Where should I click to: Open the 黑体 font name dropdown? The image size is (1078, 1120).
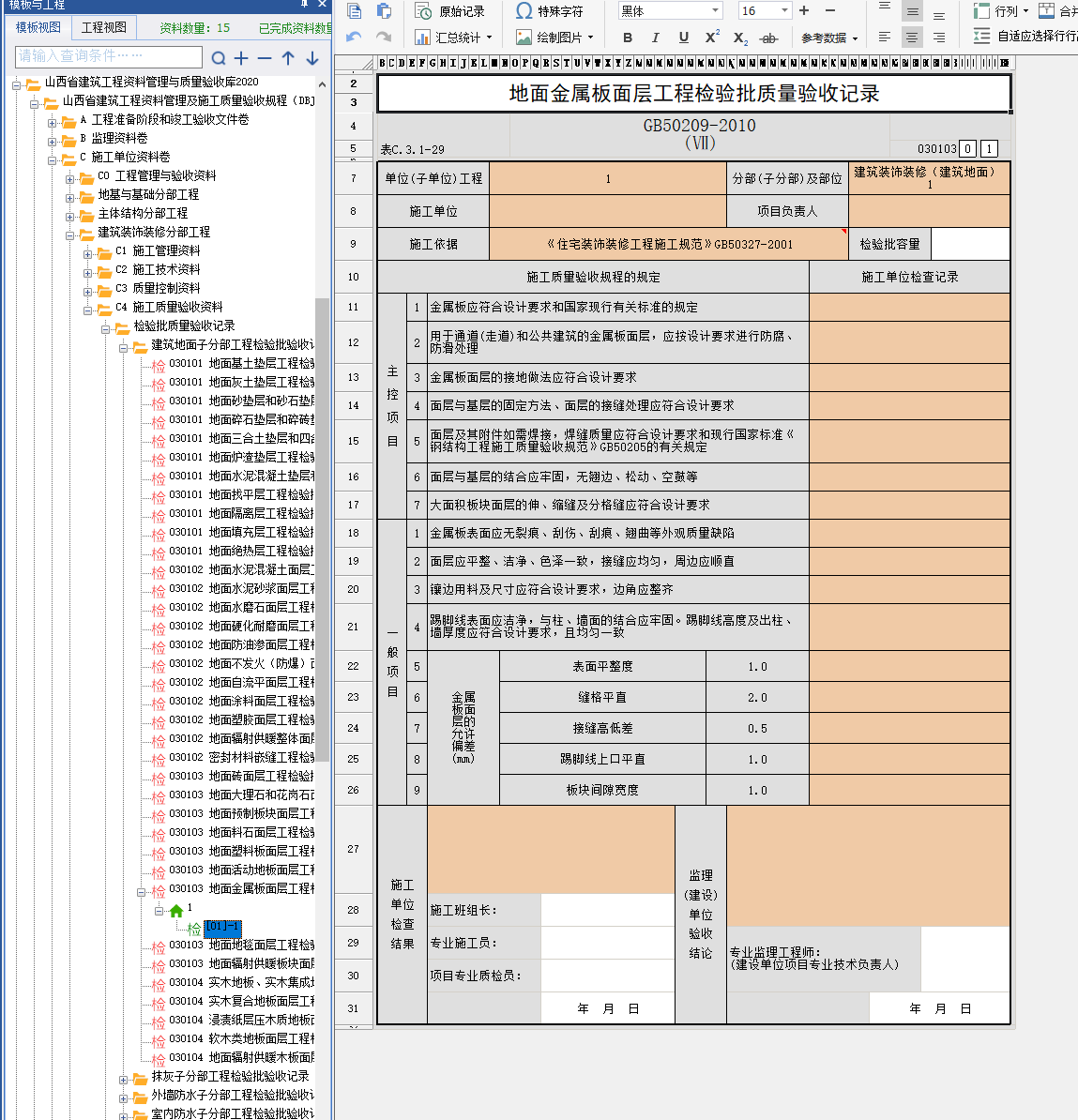pyautogui.click(x=715, y=10)
